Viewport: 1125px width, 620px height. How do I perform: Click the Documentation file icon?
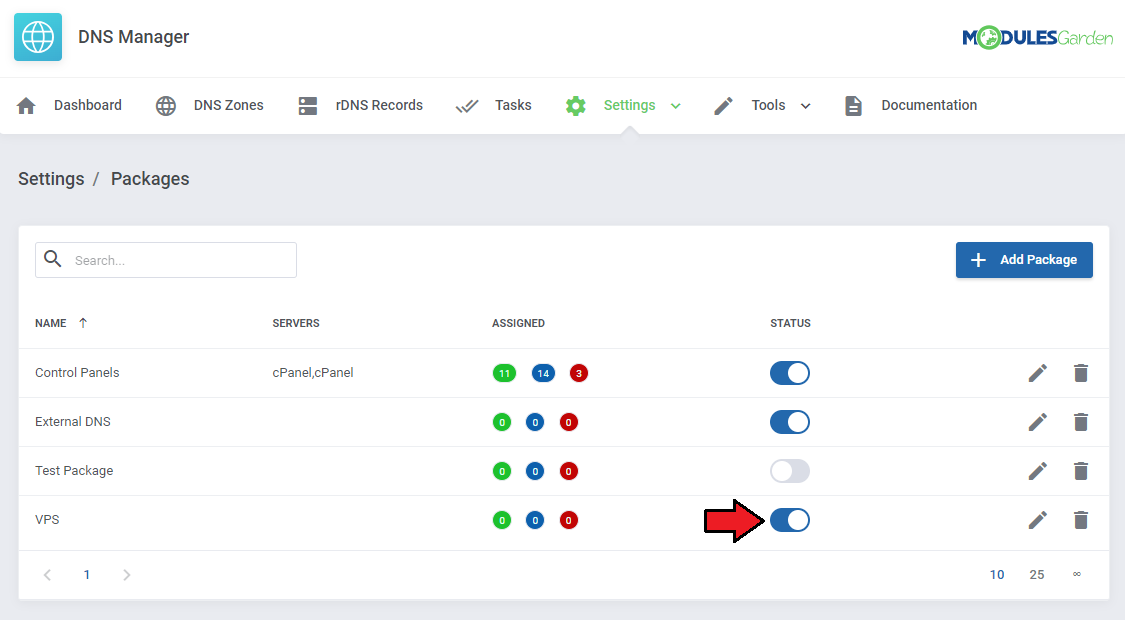click(x=853, y=105)
